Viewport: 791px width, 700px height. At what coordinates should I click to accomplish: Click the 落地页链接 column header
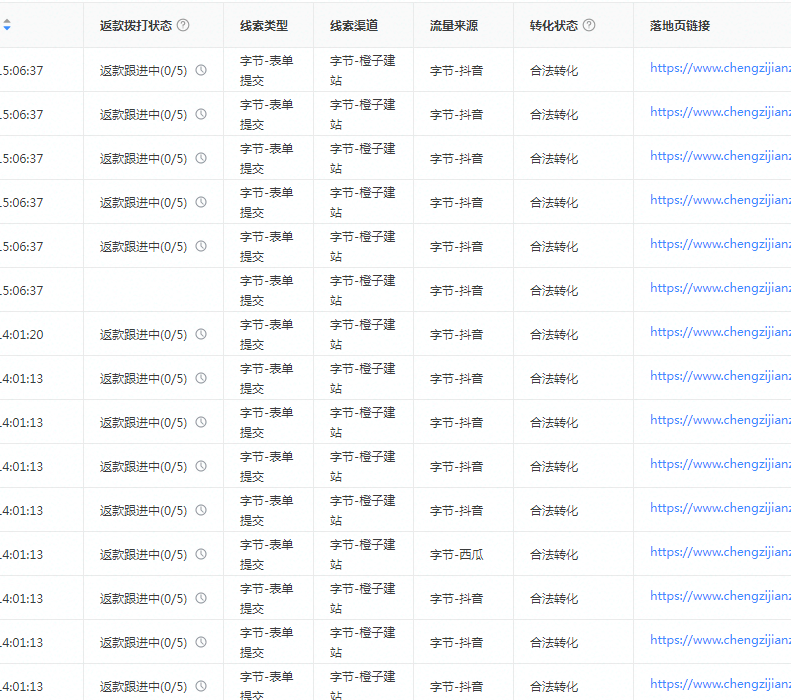point(680,26)
